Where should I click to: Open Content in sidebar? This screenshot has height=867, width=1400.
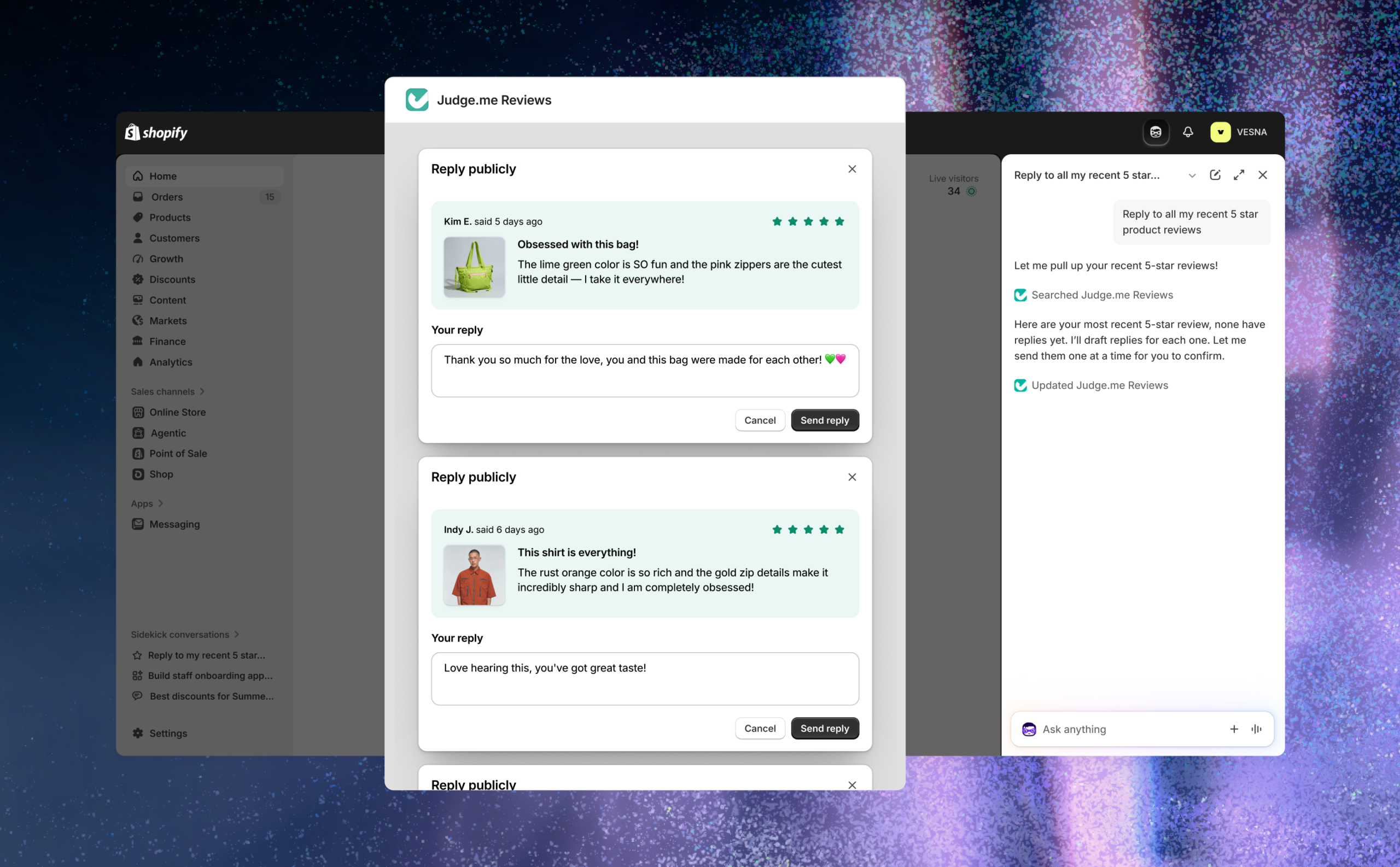[204, 300]
